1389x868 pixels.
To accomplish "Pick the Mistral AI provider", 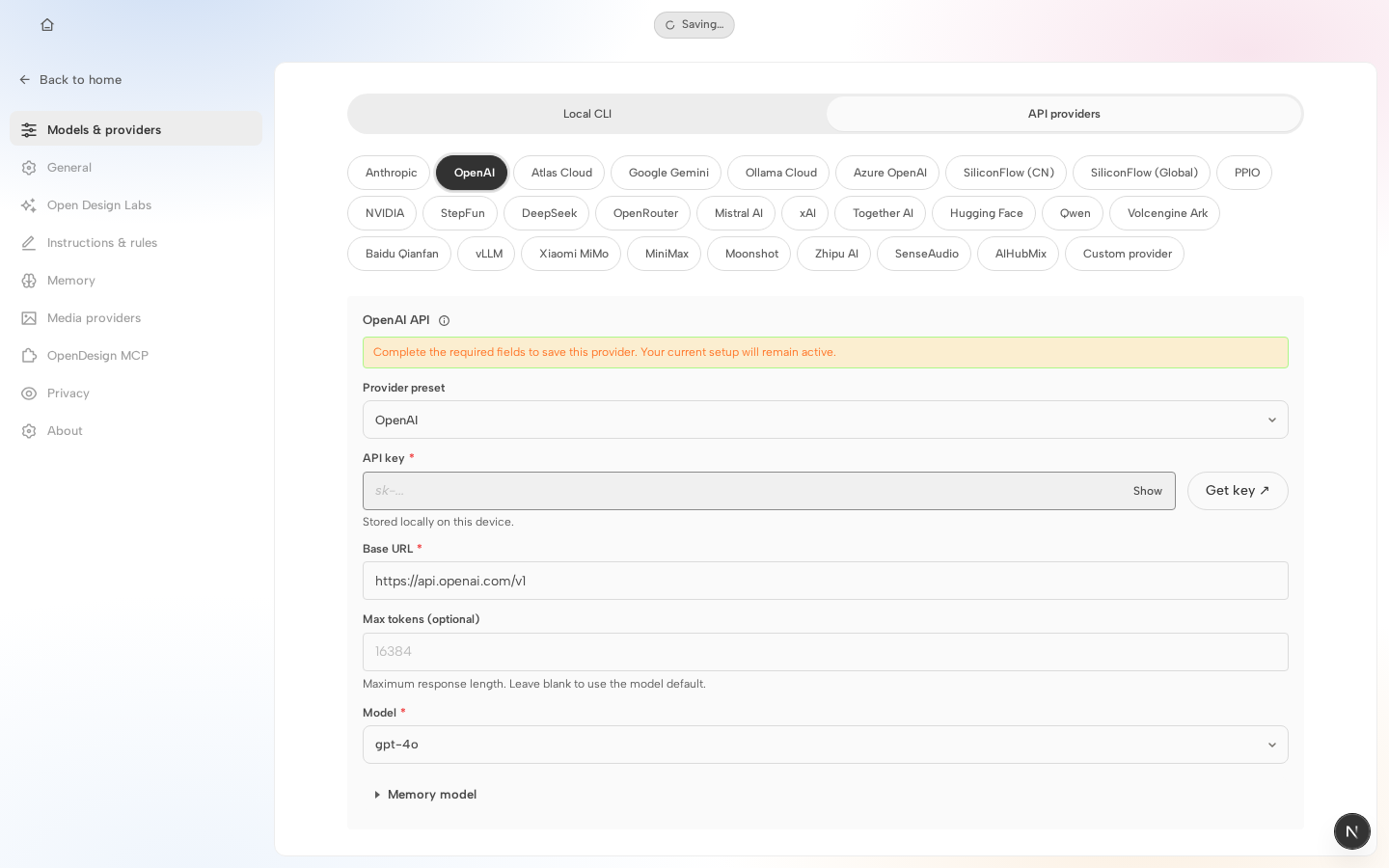I will click(736, 213).
